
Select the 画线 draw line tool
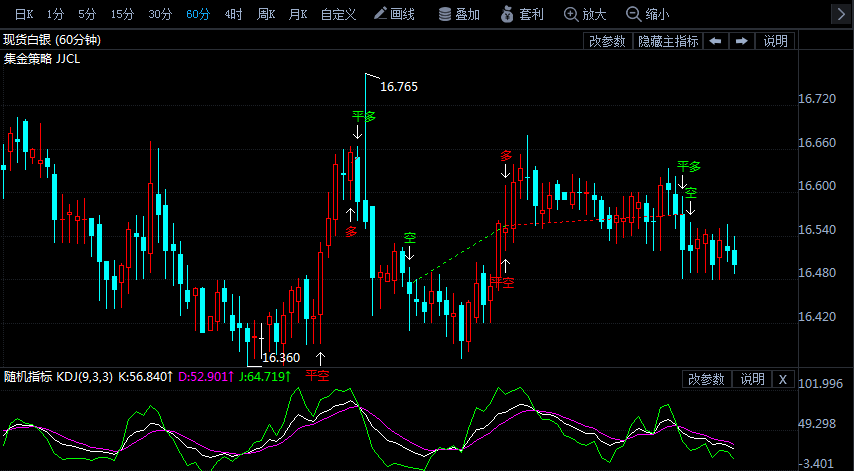pos(393,14)
